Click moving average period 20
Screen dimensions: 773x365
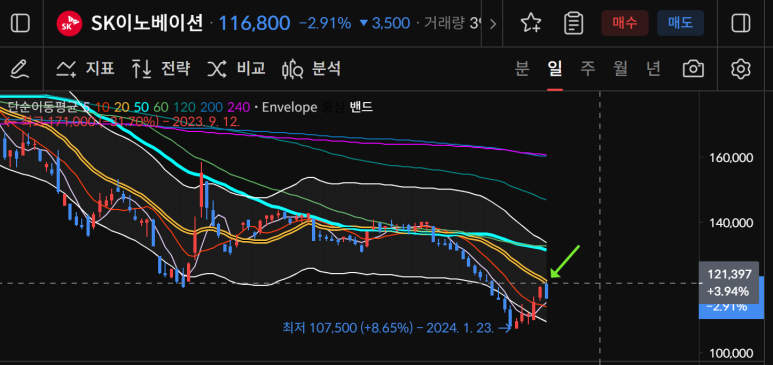[x=121, y=107]
